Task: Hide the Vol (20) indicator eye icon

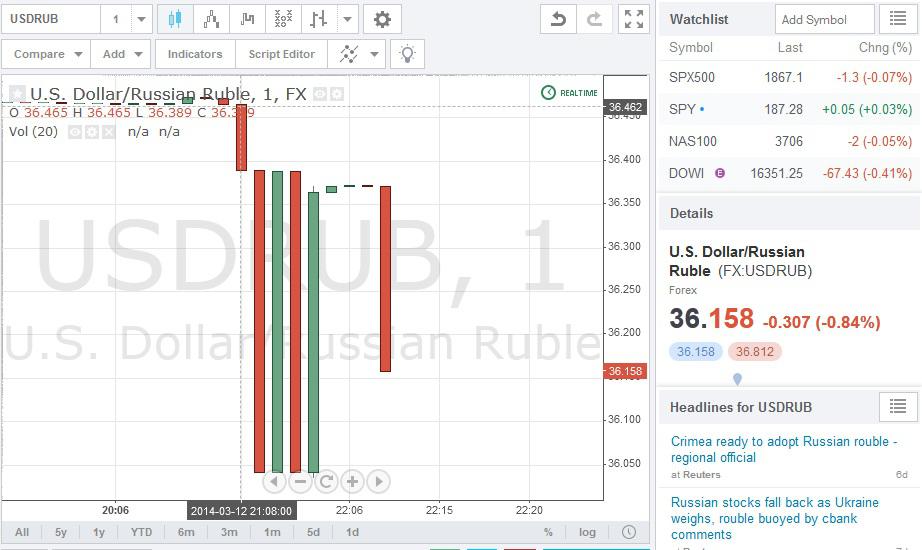Action: coord(75,132)
